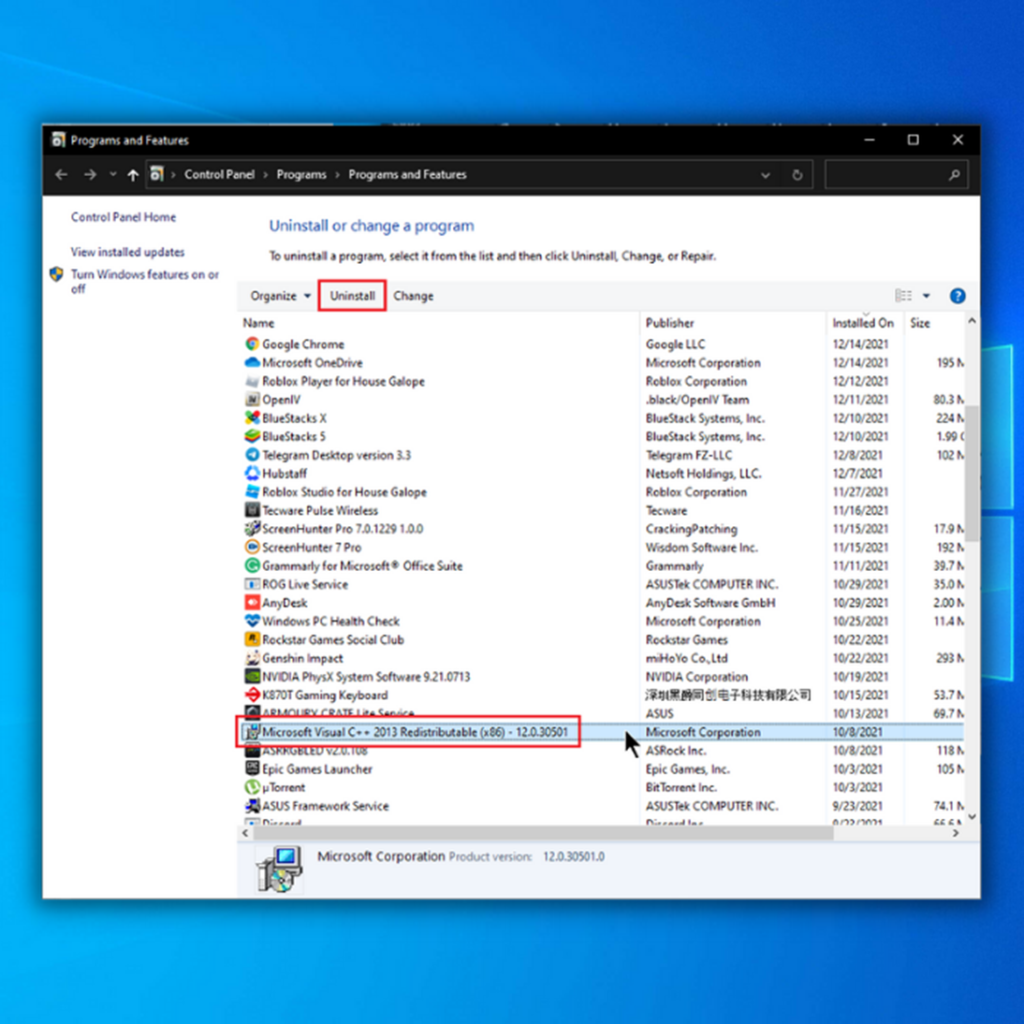This screenshot has height=1024, width=1024.
Task: Click the refresh icon in address bar
Action: tap(797, 175)
